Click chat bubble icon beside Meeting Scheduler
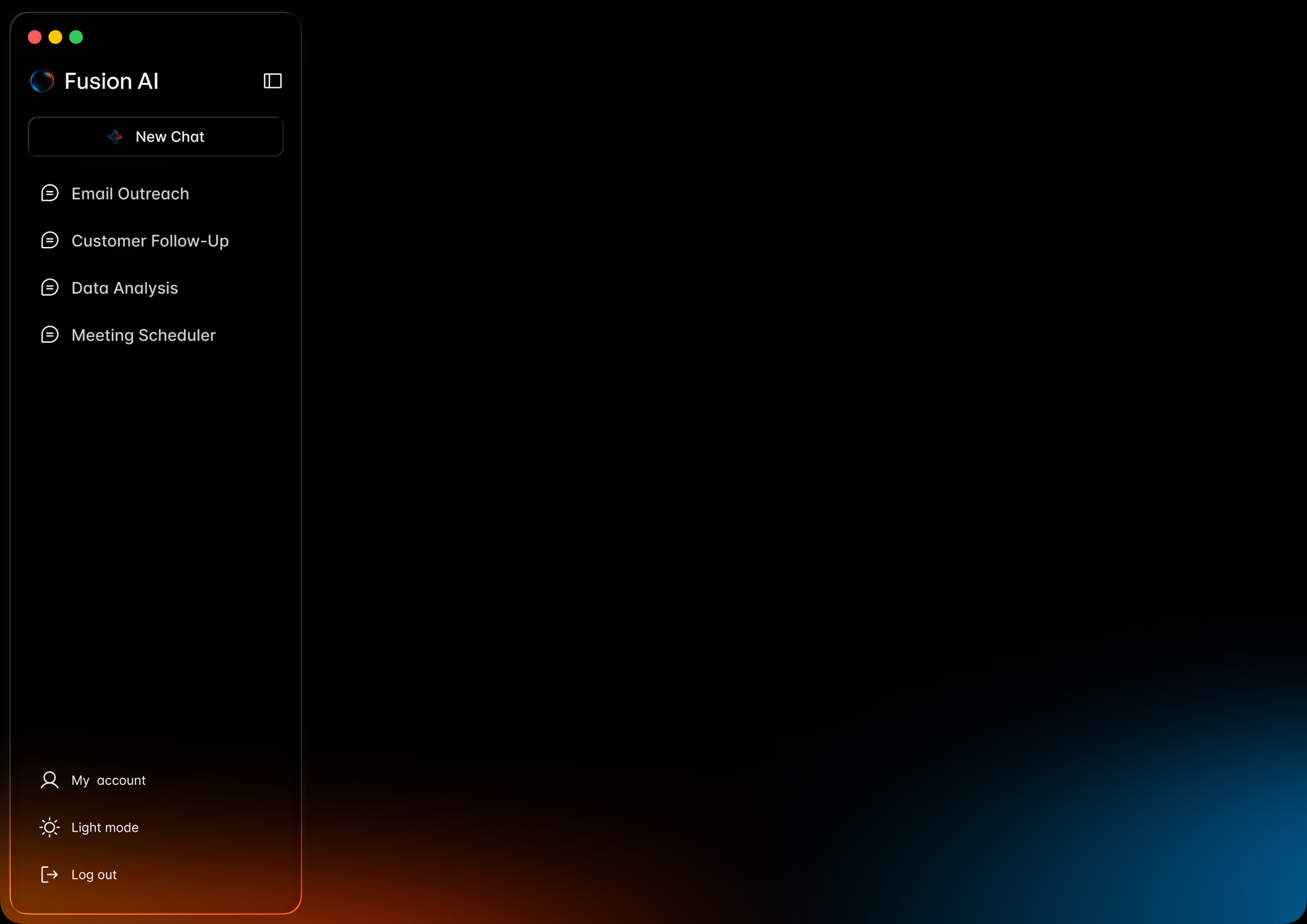Screen dimensions: 1307x924 50,335
